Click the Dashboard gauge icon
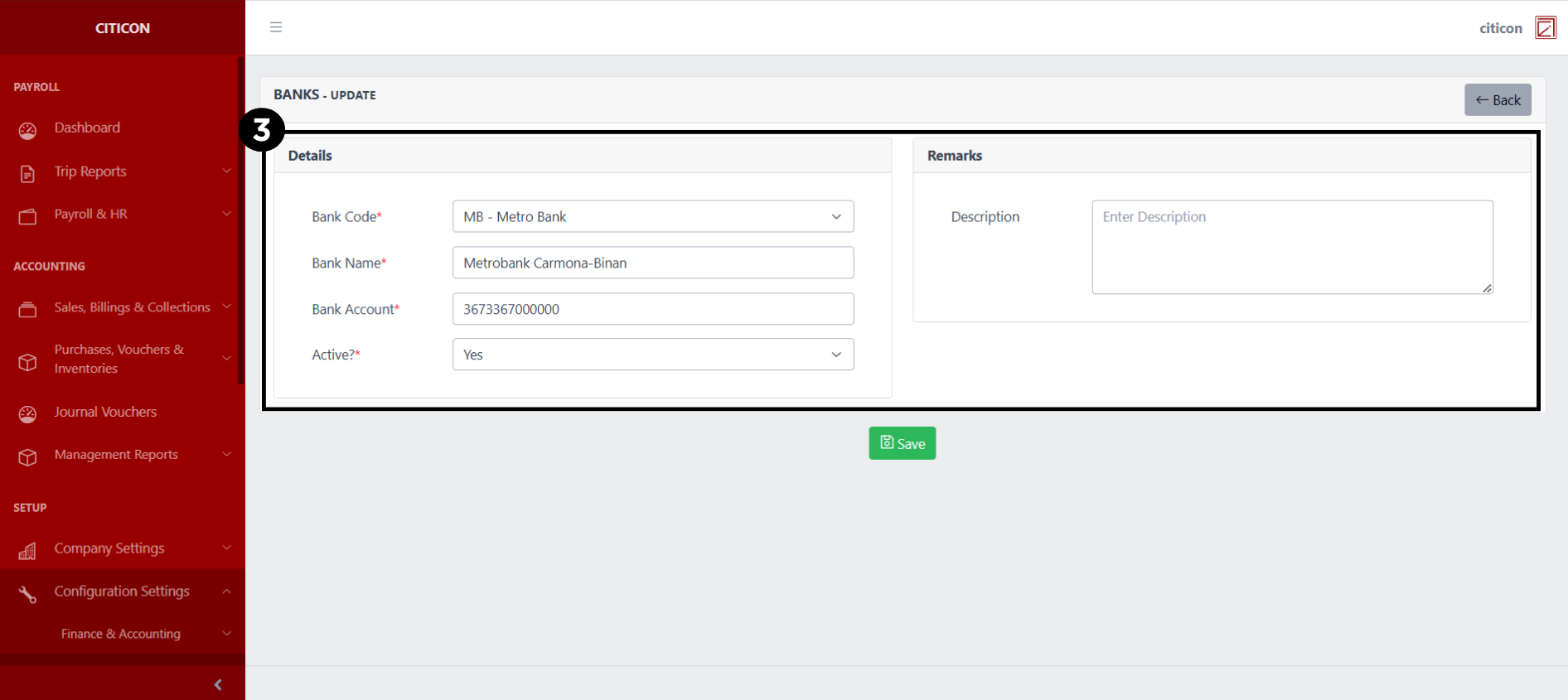This screenshot has height=700, width=1568. tap(27, 130)
